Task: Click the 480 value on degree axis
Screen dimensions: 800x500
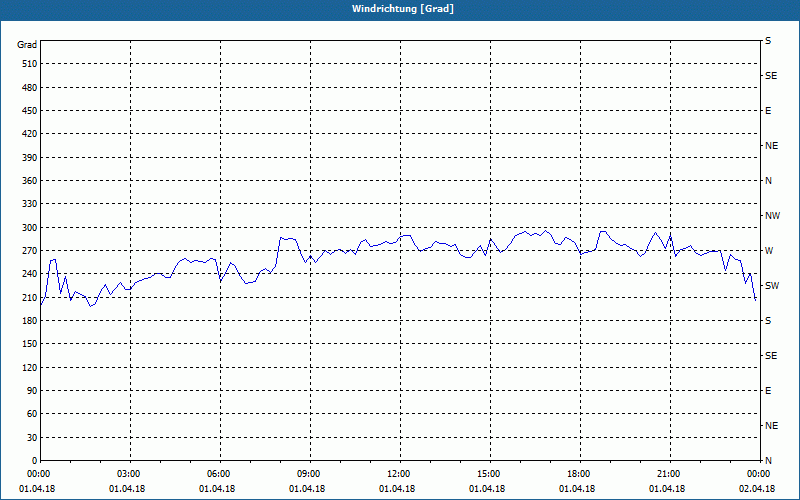Action: tap(30, 88)
